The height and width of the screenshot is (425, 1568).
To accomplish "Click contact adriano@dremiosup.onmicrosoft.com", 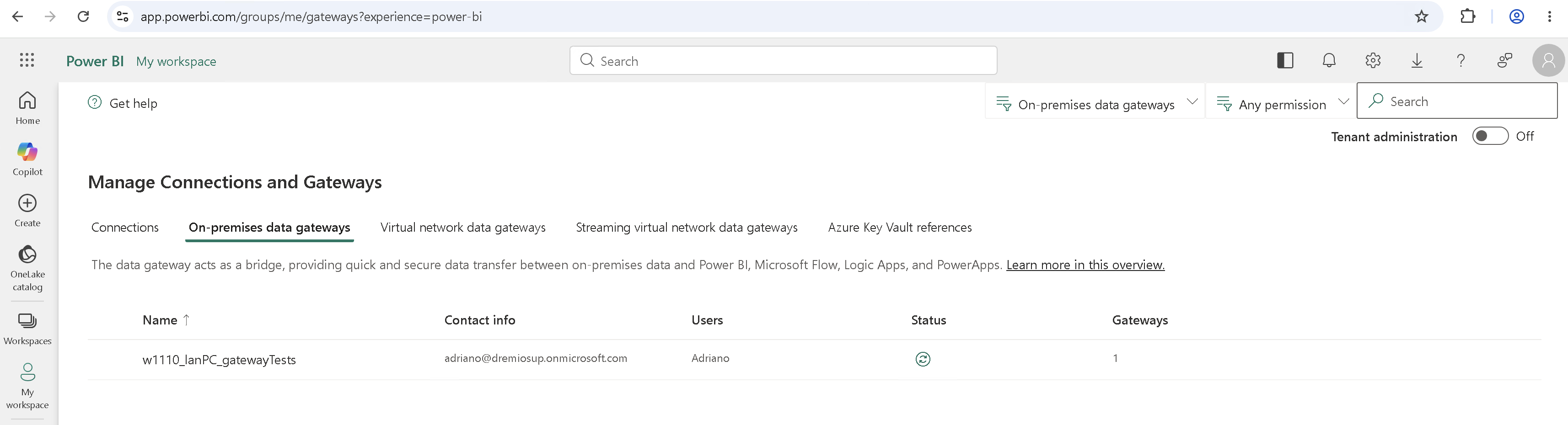I will click(536, 358).
